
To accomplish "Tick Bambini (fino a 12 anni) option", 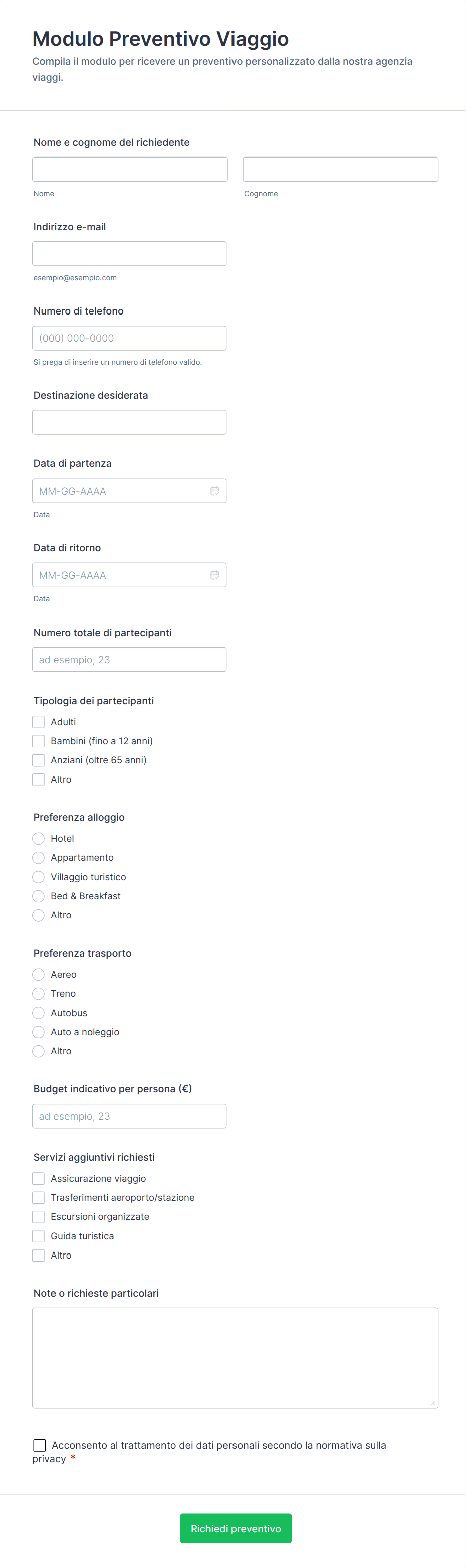I will pyautogui.click(x=38, y=741).
